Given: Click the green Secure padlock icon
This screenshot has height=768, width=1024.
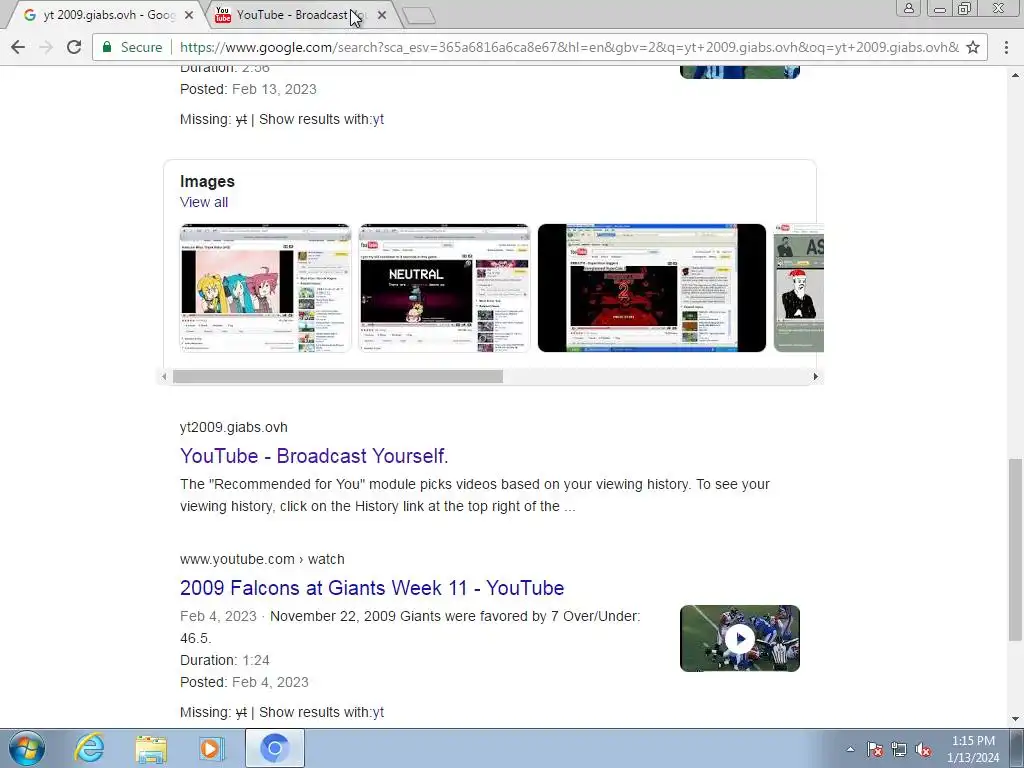Looking at the screenshot, I should coord(107,47).
